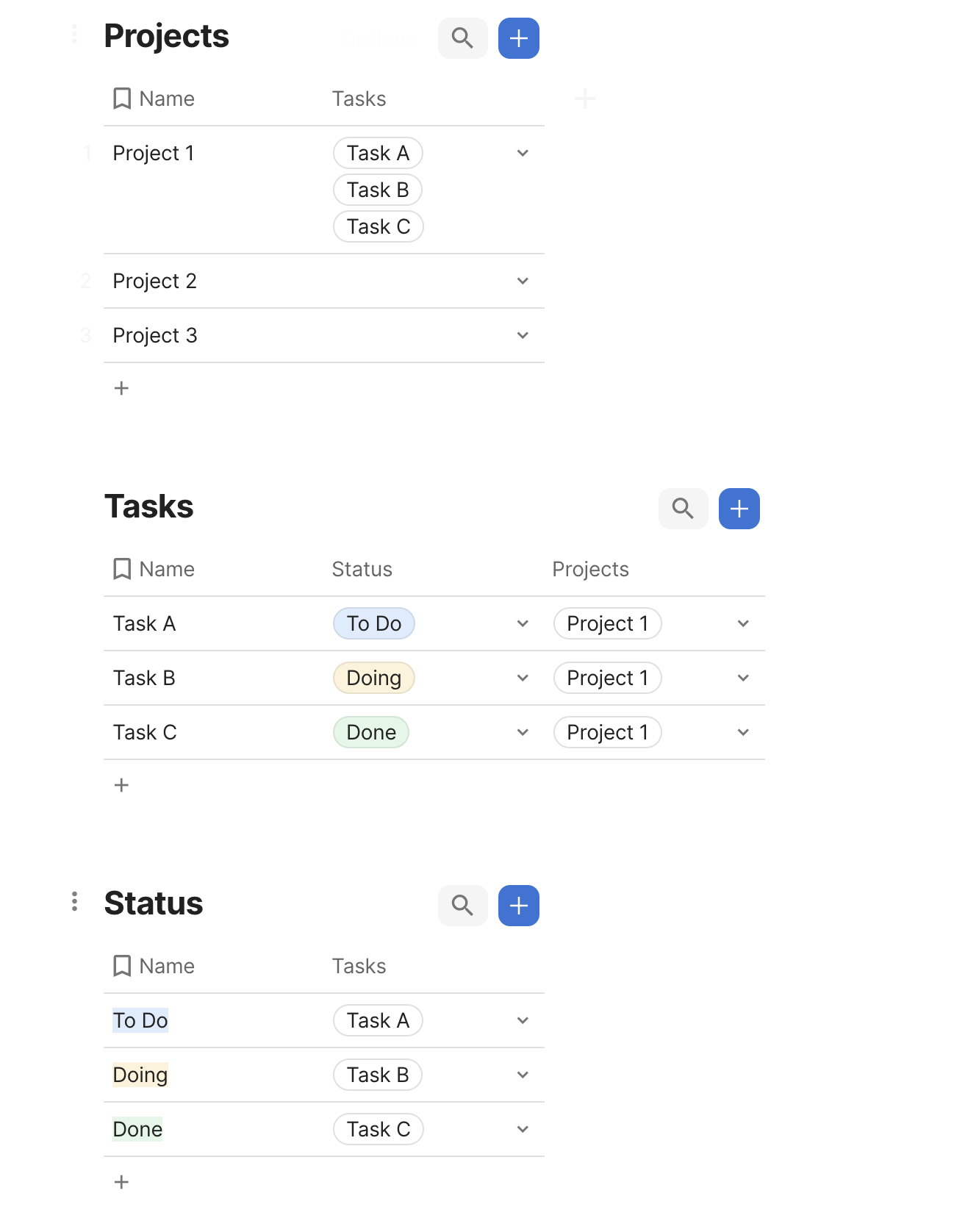This screenshot has height=1232, width=954.
Task: Open dropdown for Done row in Status table
Action: 523,1130
